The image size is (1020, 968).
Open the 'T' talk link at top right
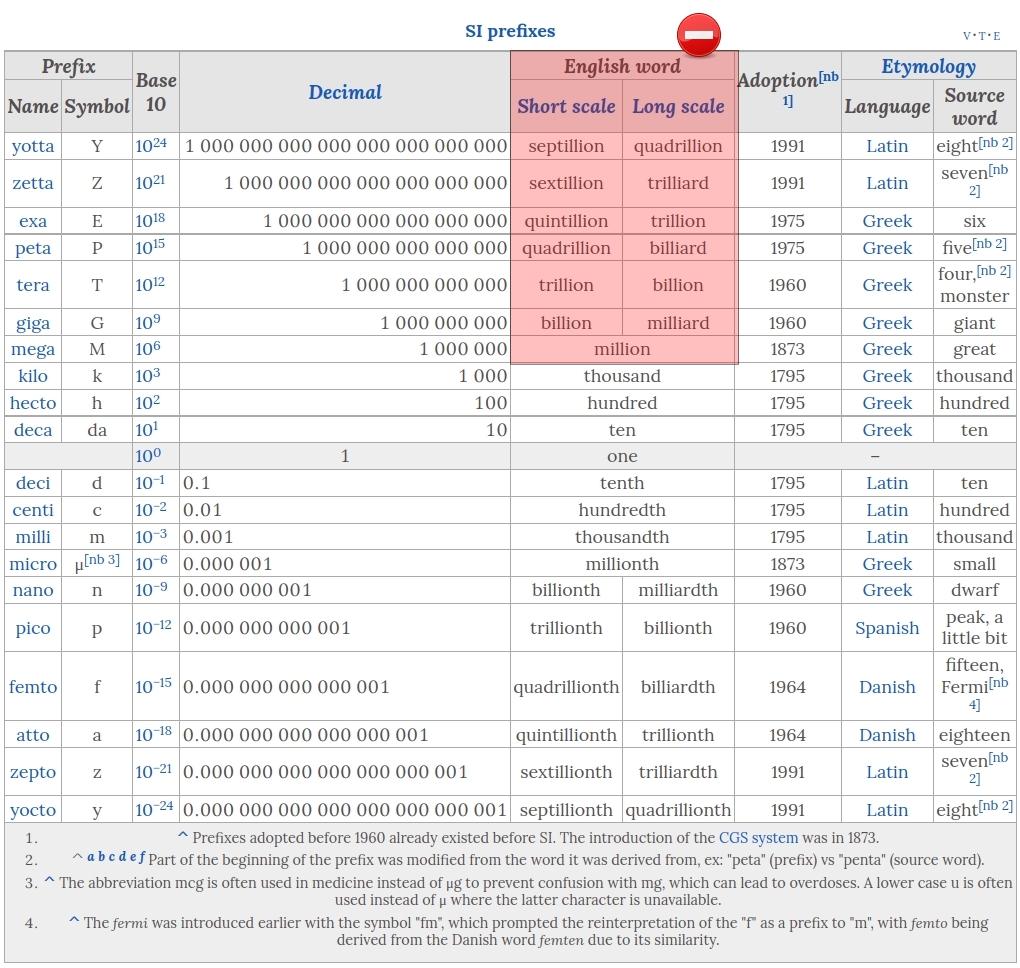pos(981,36)
